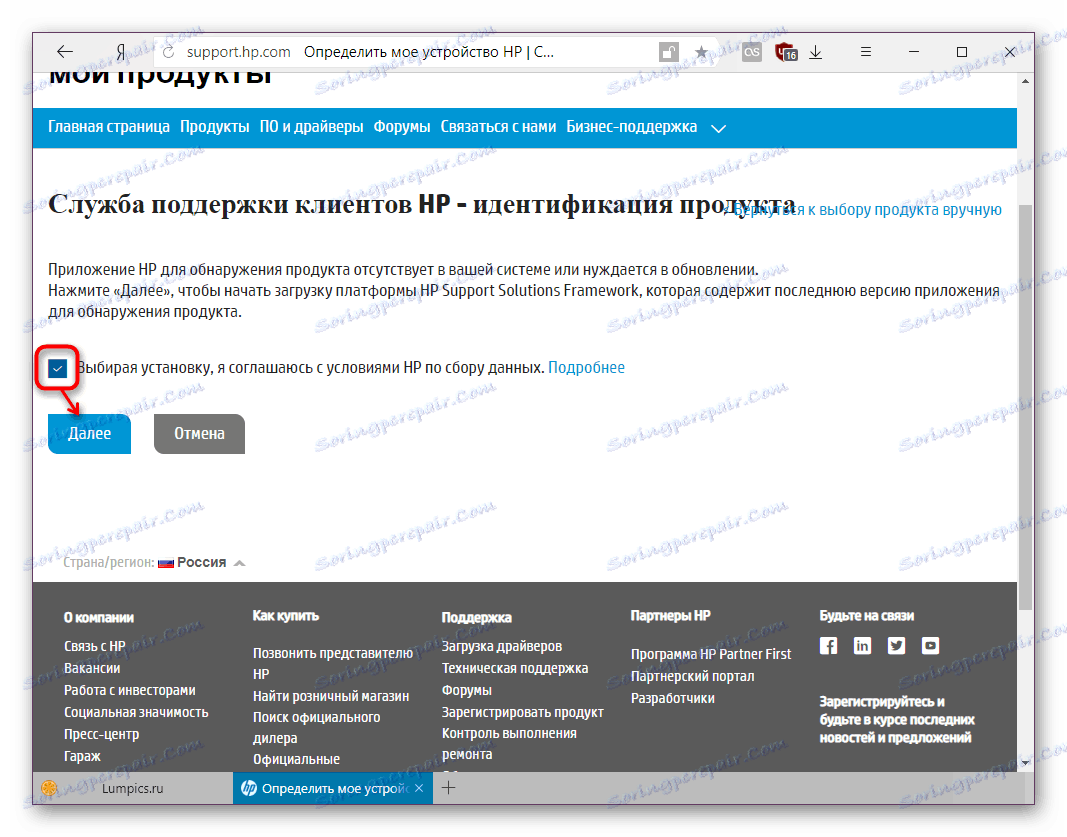Click the Facebook icon in the footer
1067x837 pixels.
[828, 645]
